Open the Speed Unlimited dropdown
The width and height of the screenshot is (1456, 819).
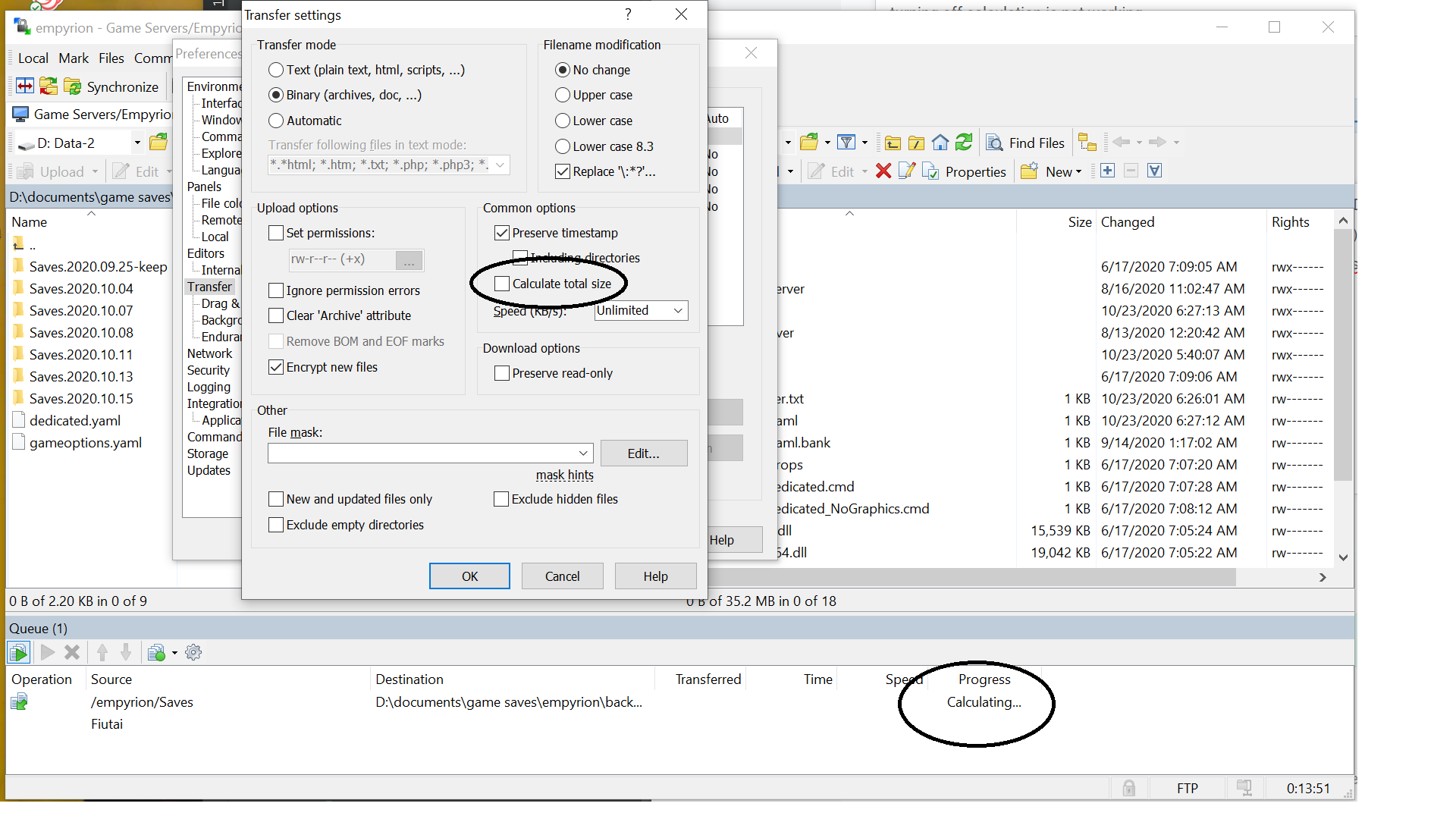678,310
